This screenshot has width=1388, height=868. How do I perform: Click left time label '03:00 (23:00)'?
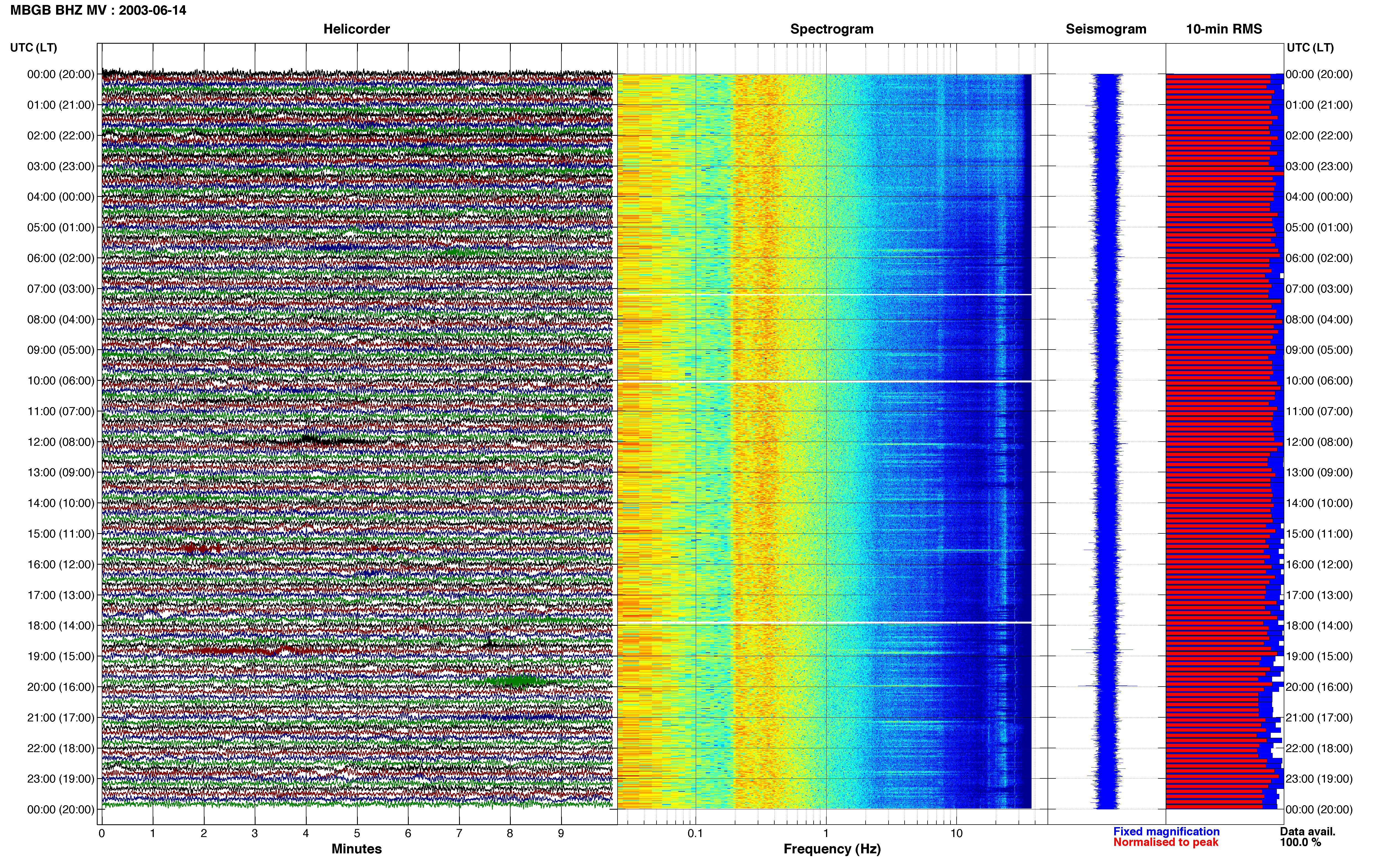click(x=61, y=166)
